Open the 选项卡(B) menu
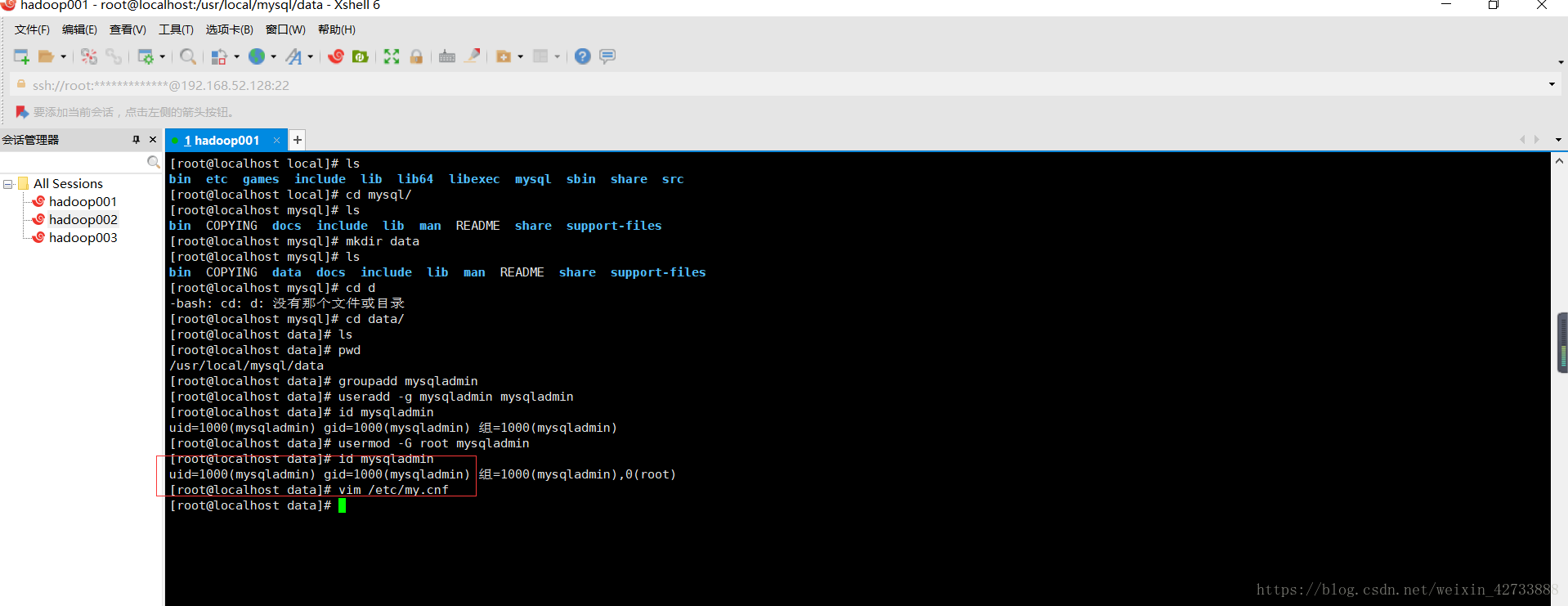 pyautogui.click(x=229, y=29)
